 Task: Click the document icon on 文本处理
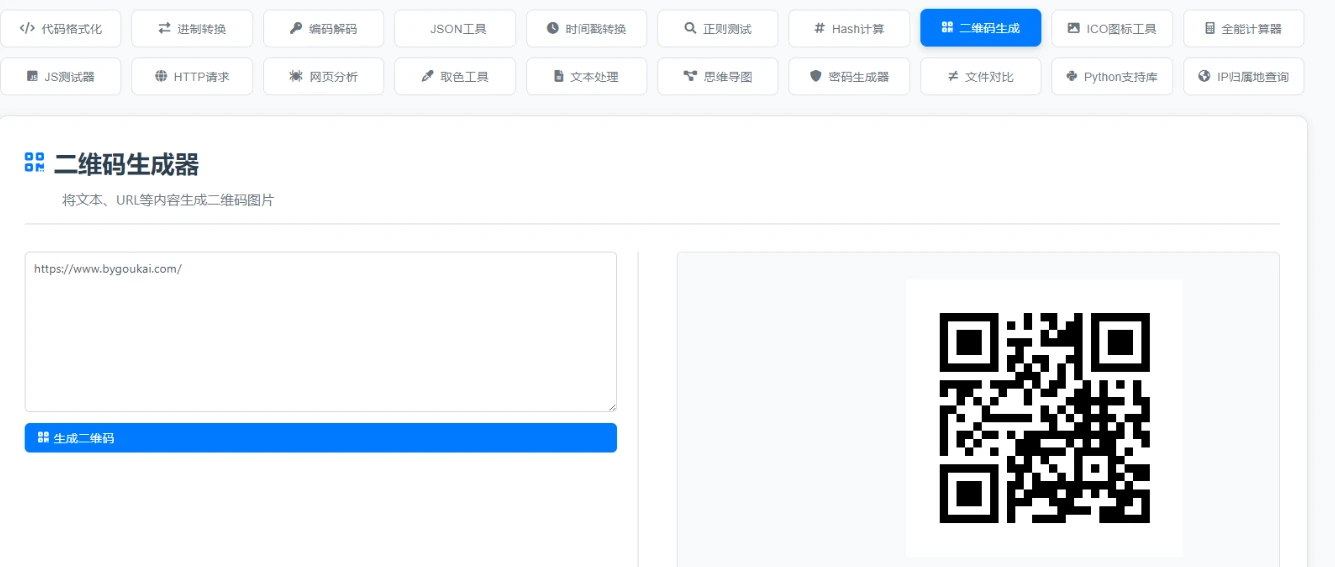(x=559, y=76)
